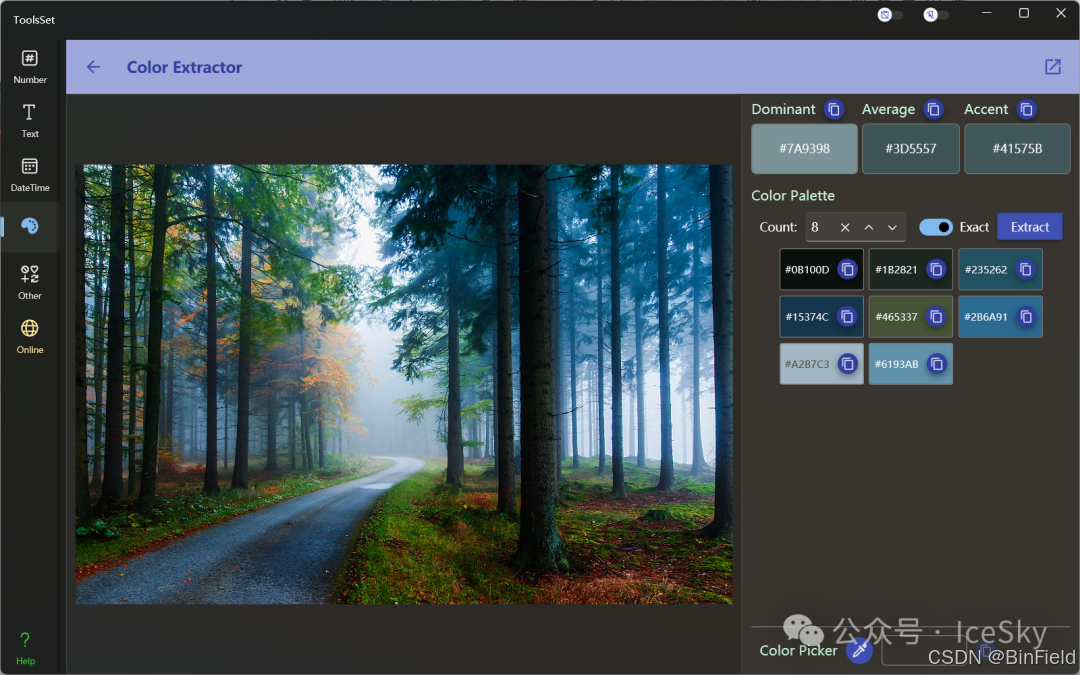
Task: Open the Text tools section
Action: (x=30, y=121)
